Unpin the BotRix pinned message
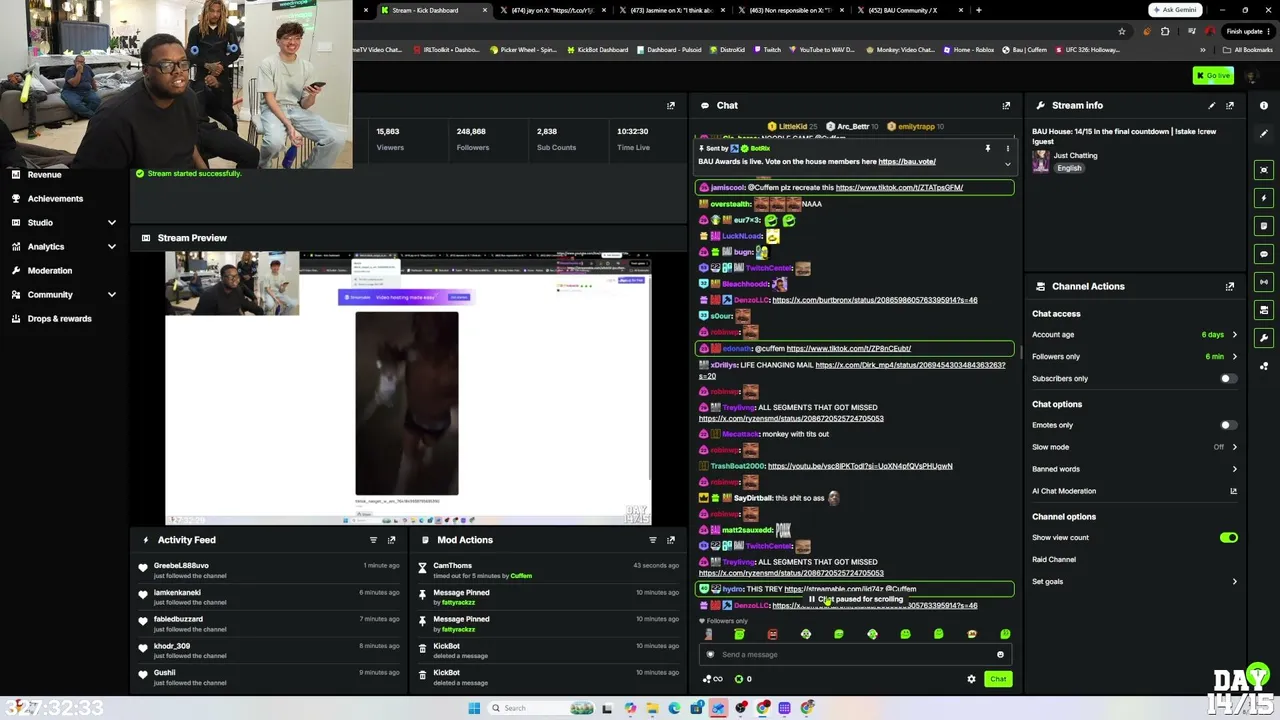 pos(988,149)
